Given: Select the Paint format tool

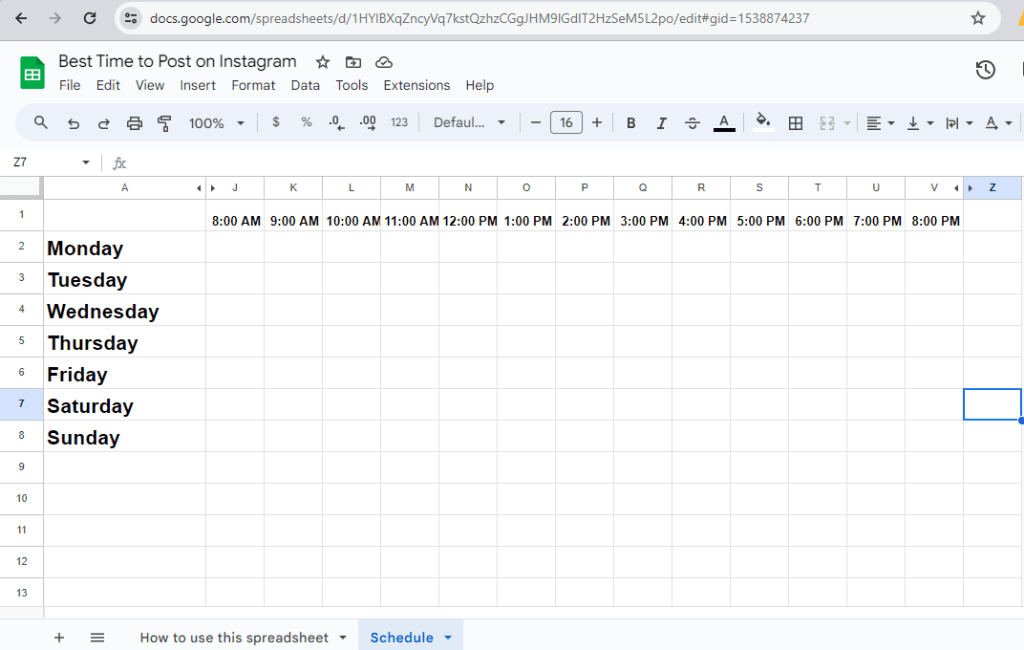Looking at the screenshot, I should coord(162,122).
